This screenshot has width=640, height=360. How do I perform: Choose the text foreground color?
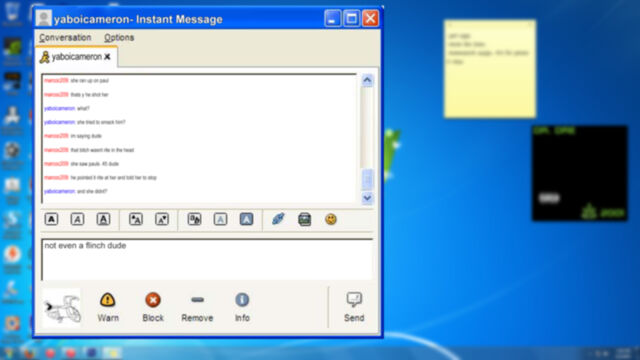tap(220, 220)
